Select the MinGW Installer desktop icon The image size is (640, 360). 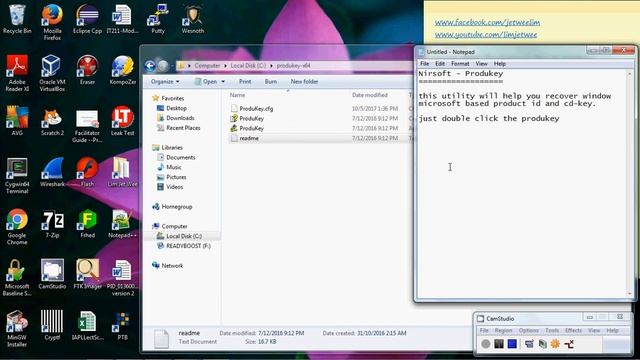17,329
